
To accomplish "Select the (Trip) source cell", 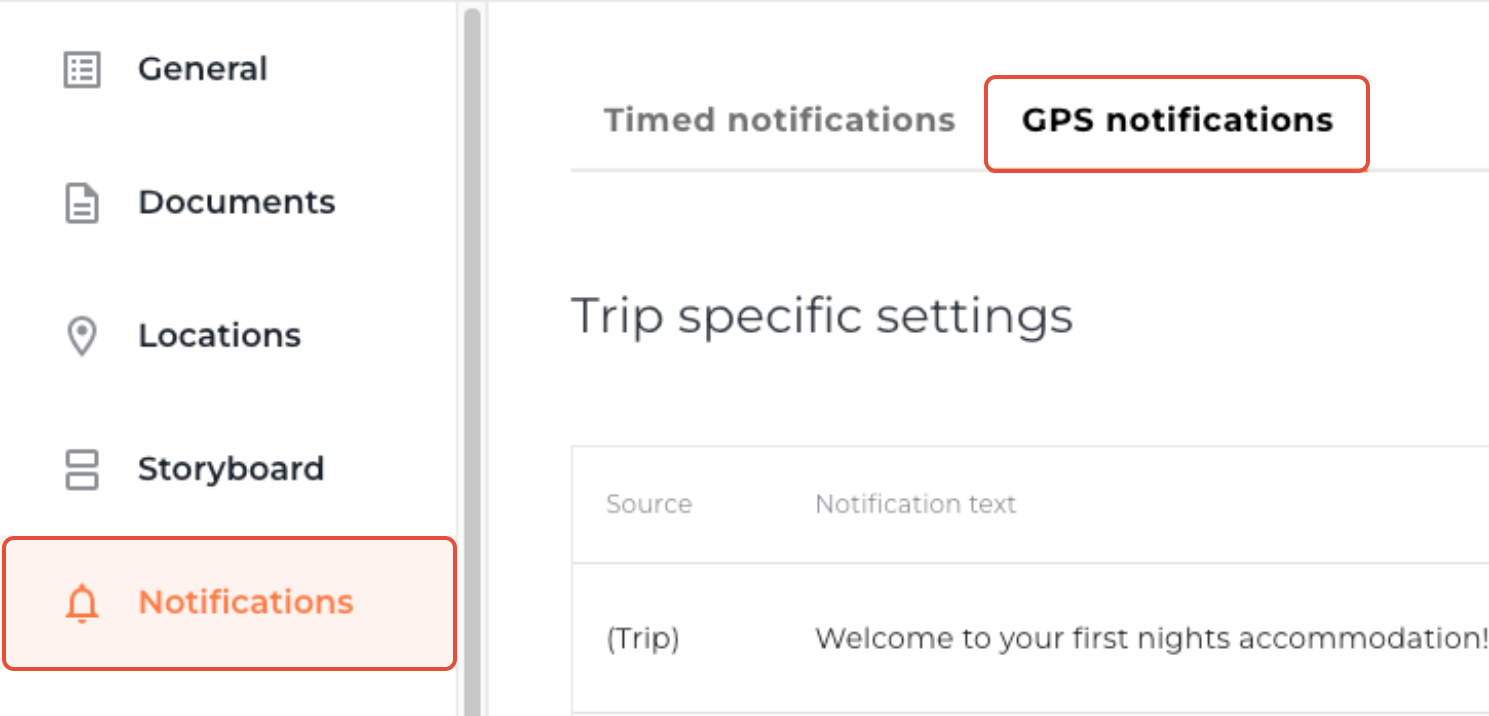I will click(x=643, y=638).
